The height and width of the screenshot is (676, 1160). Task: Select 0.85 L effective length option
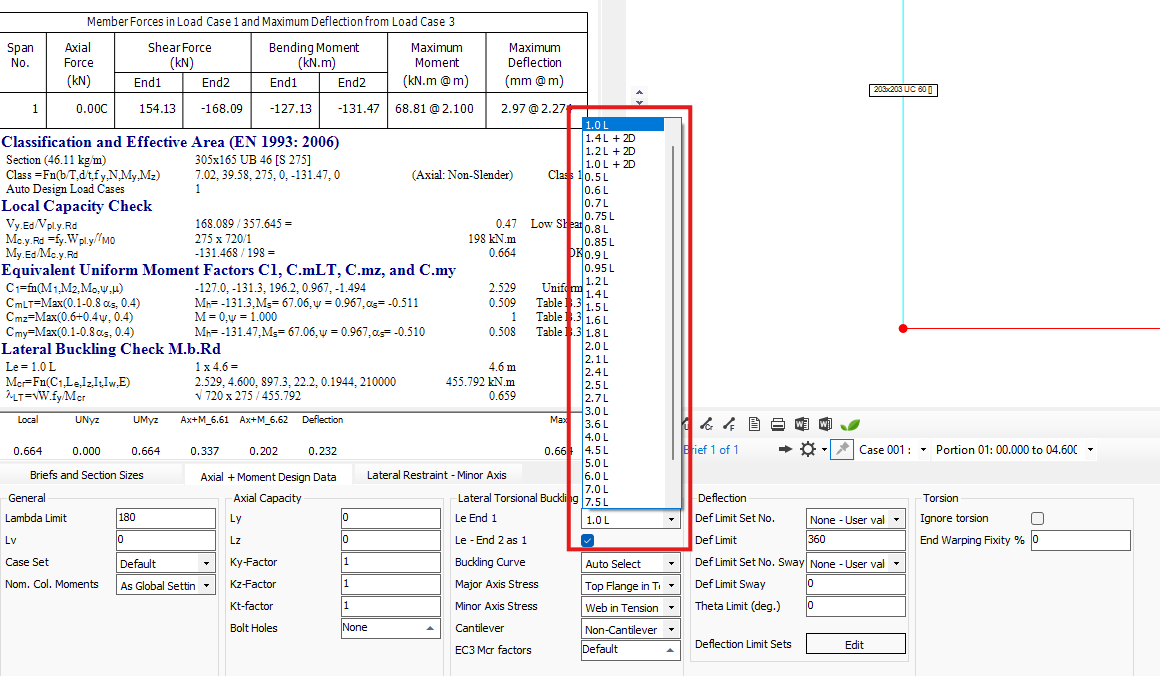pyautogui.click(x=623, y=243)
